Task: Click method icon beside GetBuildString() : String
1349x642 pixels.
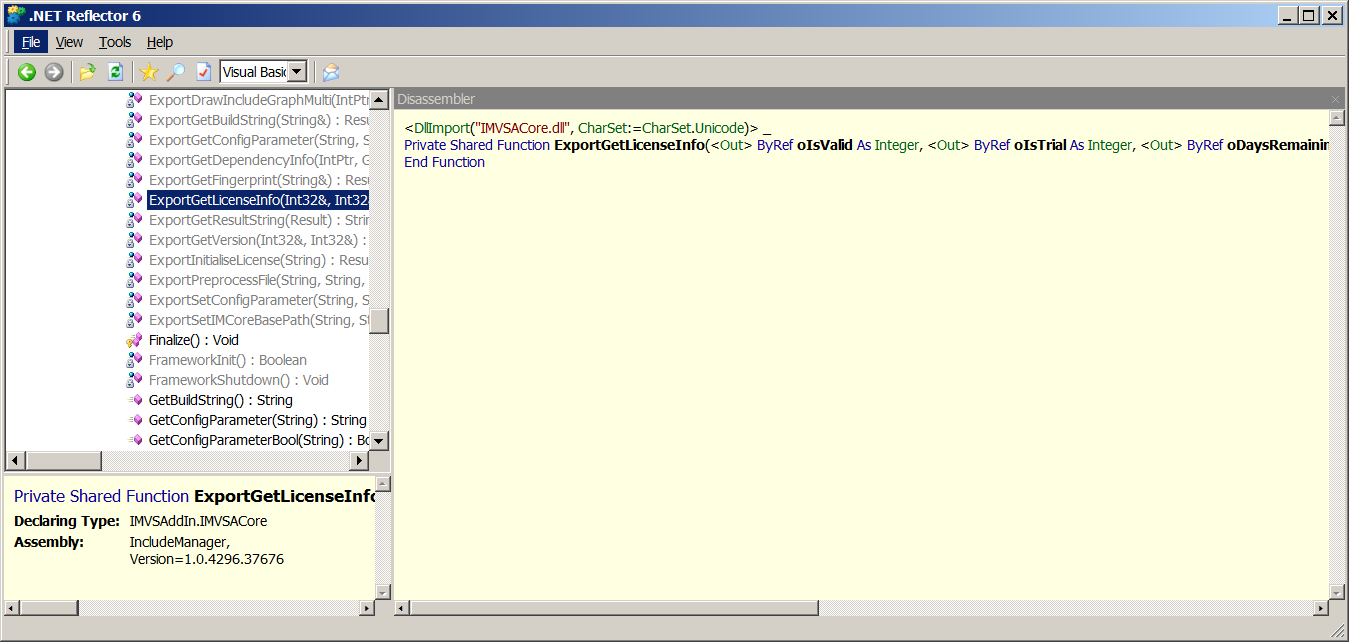Action: tap(135, 400)
